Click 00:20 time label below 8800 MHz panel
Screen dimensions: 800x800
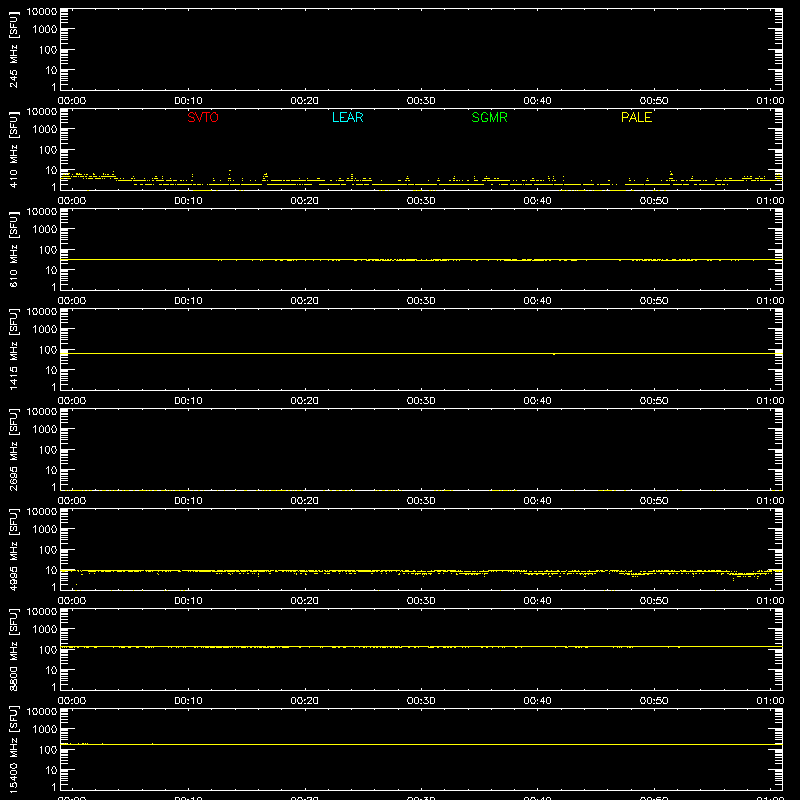click(305, 701)
